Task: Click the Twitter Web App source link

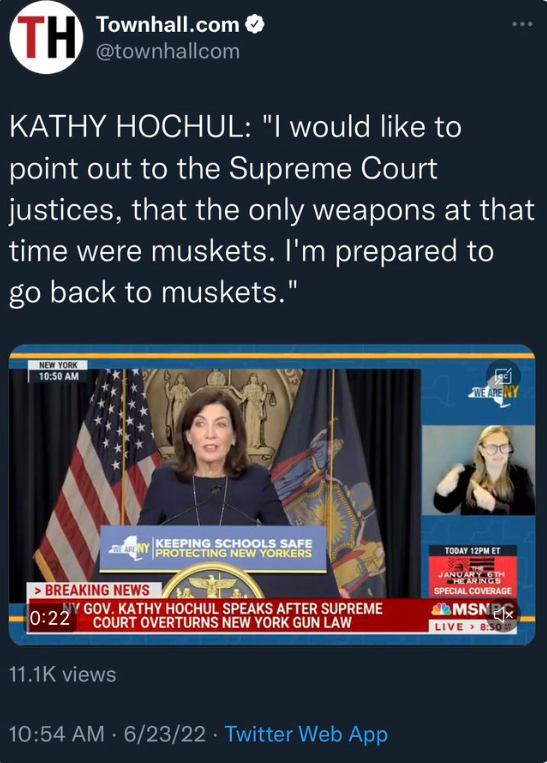Action: tap(306, 734)
